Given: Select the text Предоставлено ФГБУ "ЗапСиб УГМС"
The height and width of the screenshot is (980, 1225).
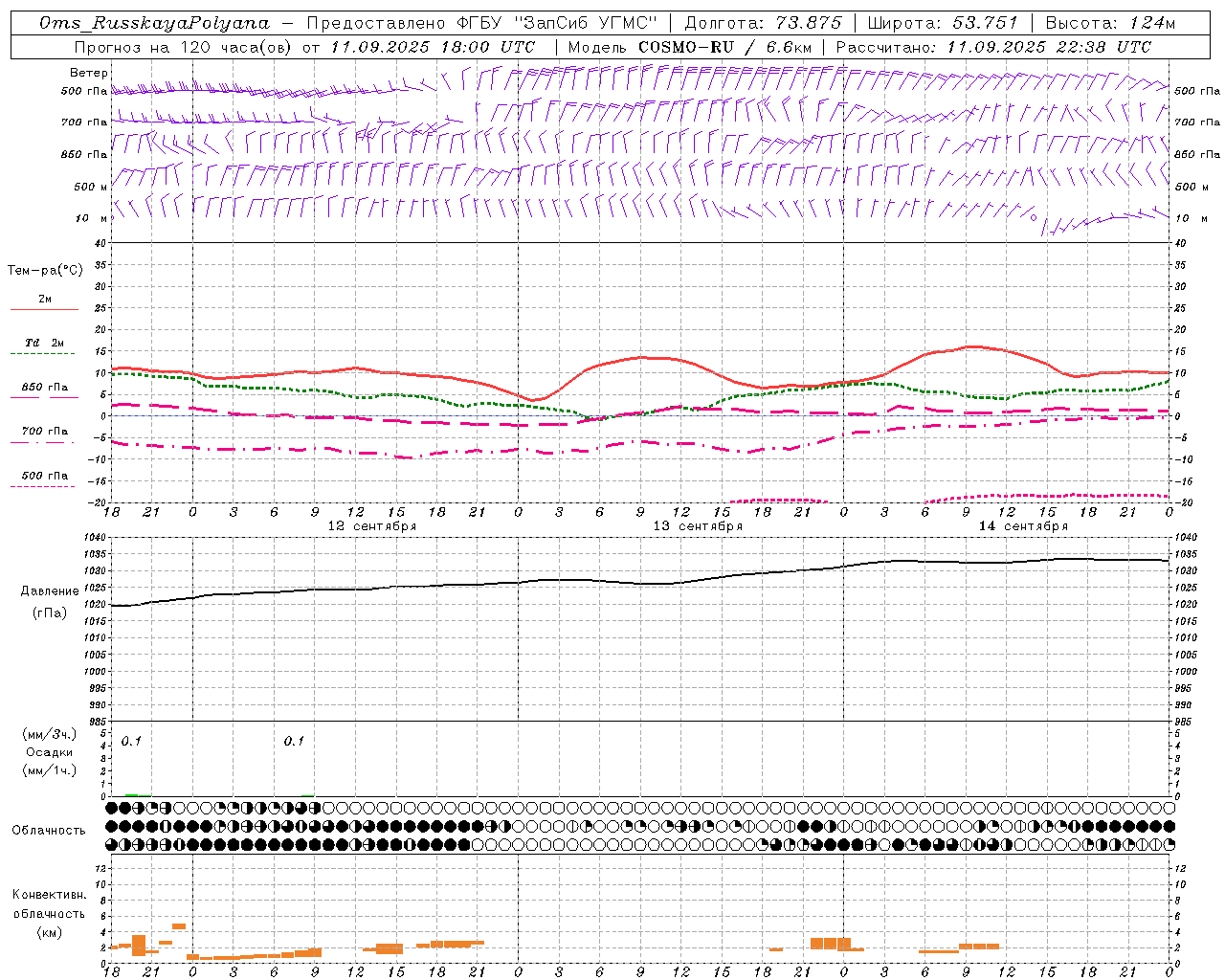Looking at the screenshot, I should (483, 23).
